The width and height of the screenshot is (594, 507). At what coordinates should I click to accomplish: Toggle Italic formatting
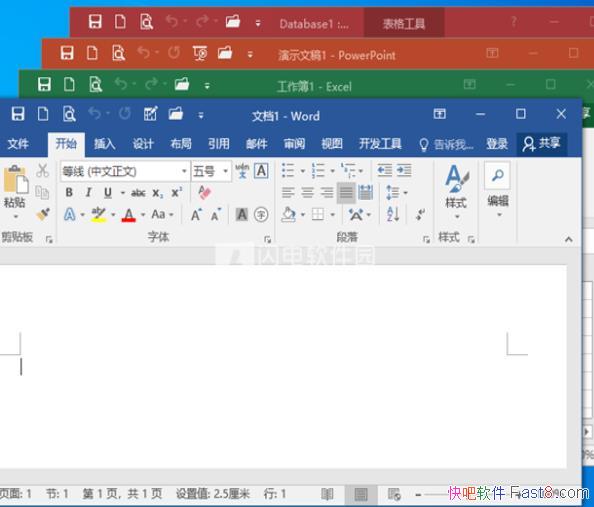(88, 192)
